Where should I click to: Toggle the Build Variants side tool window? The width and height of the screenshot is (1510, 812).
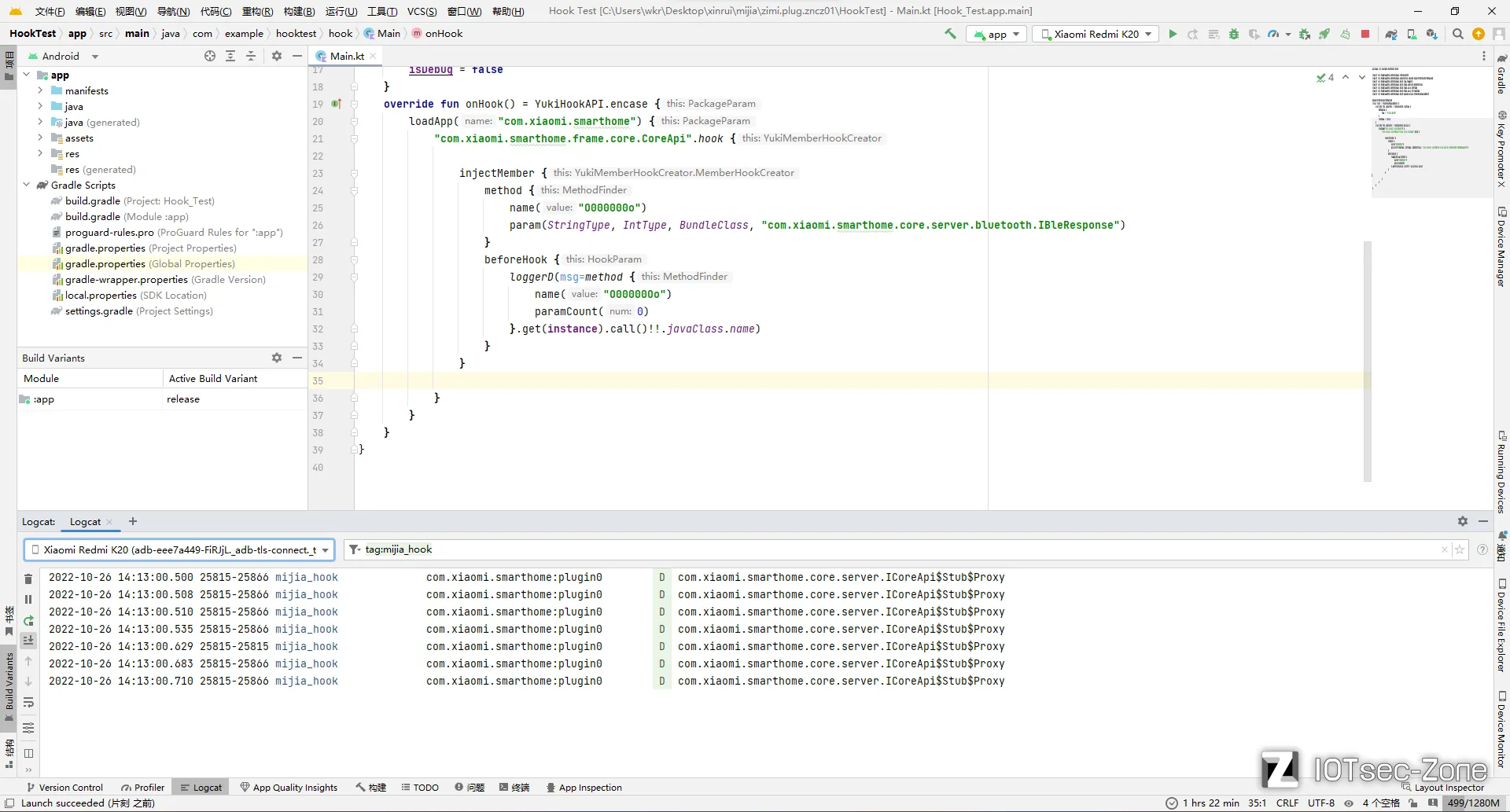[9, 688]
